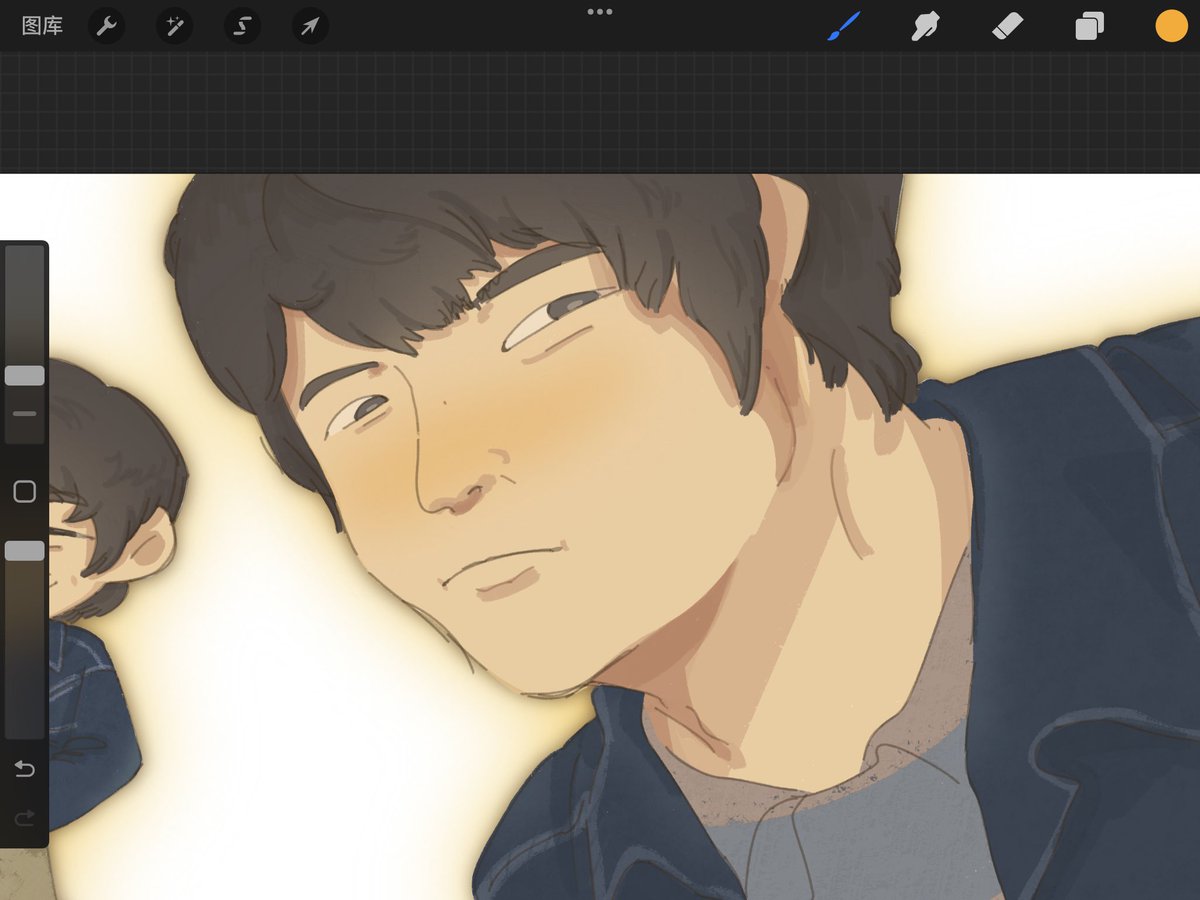1200x900 pixels.
Task: Tap the three-dot menu at top center
Action: click(x=600, y=12)
